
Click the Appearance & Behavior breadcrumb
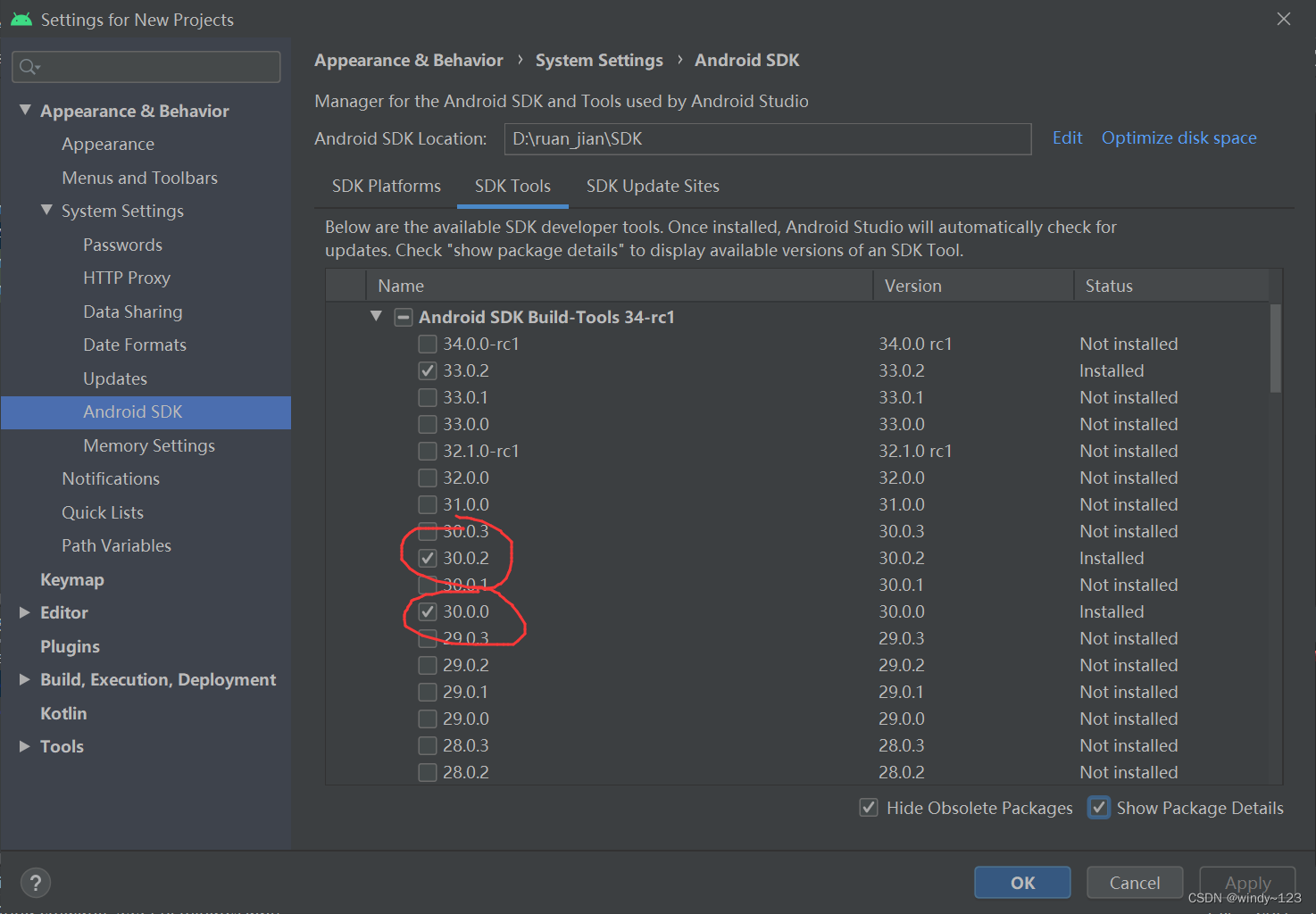pyautogui.click(x=408, y=60)
